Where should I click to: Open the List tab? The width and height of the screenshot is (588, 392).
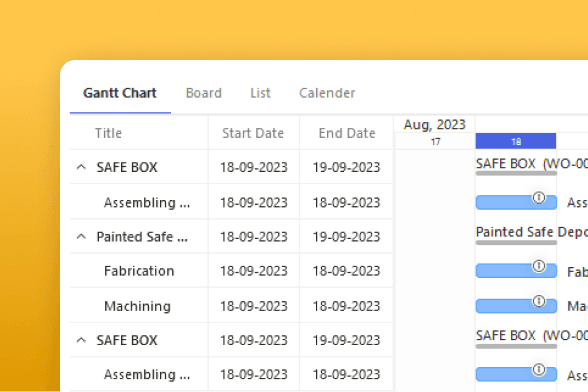point(260,93)
